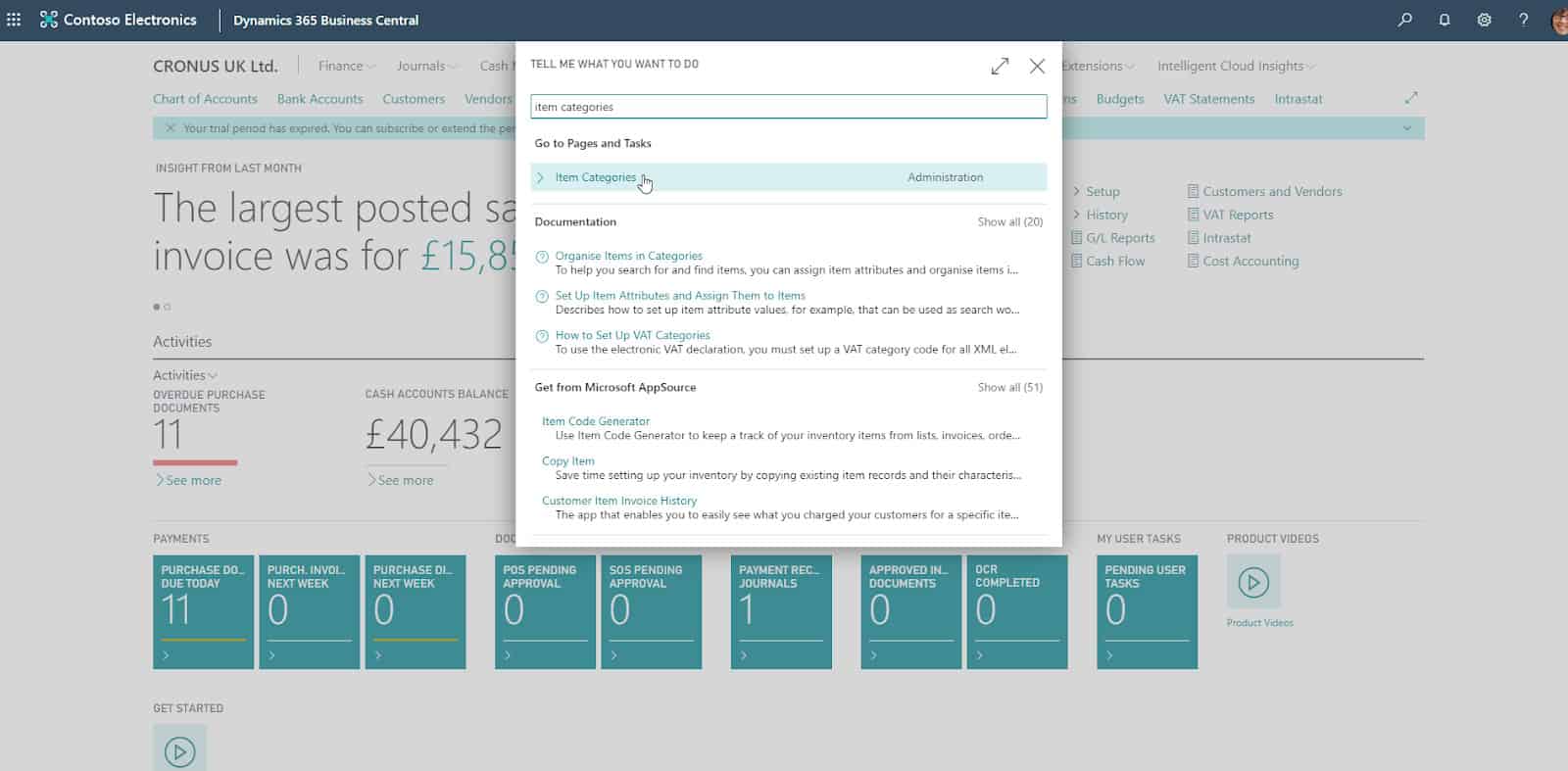Image resolution: width=1568 pixels, height=771 pixels.
Task: Open the notifications bell icon
Action: click(1445, 20)
